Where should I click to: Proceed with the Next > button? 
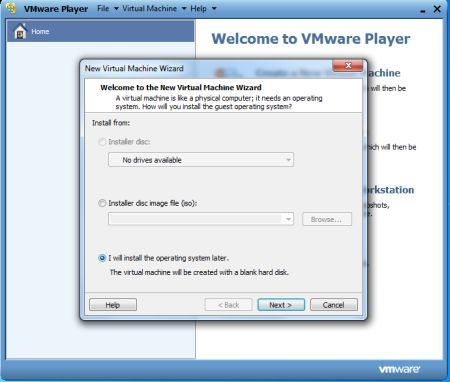[281, 305]
